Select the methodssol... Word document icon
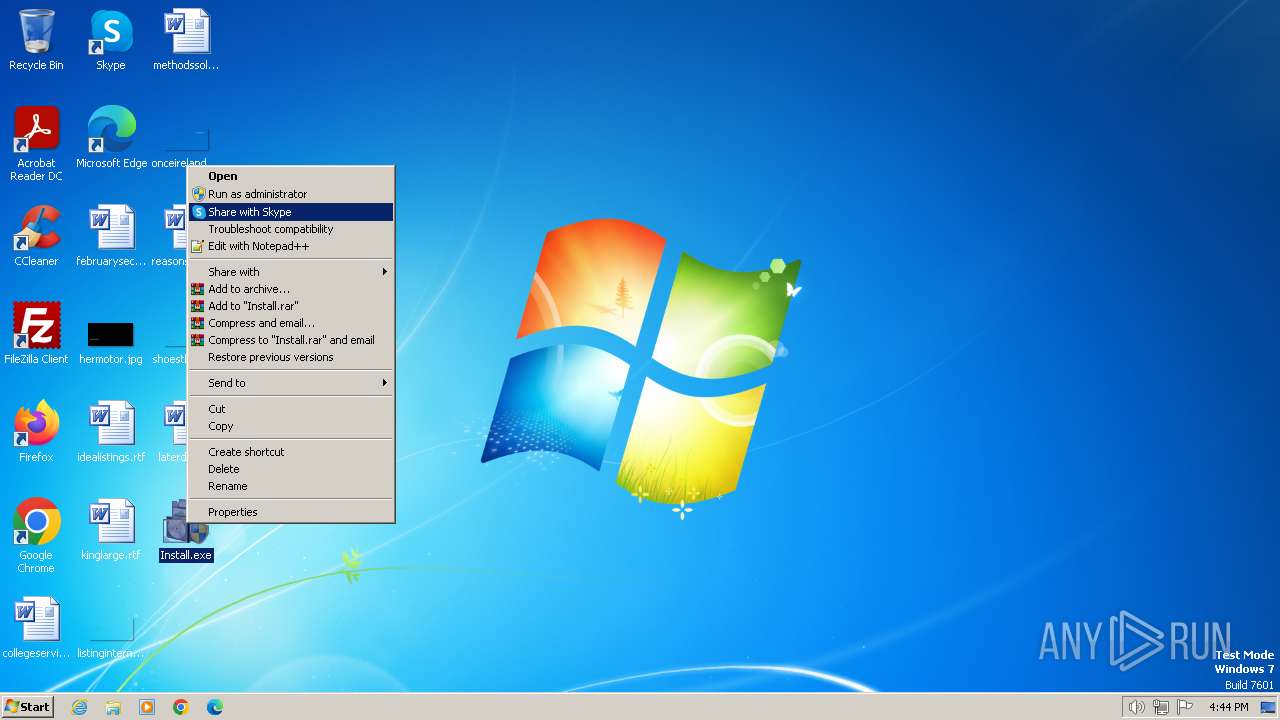 click(186, 40)
